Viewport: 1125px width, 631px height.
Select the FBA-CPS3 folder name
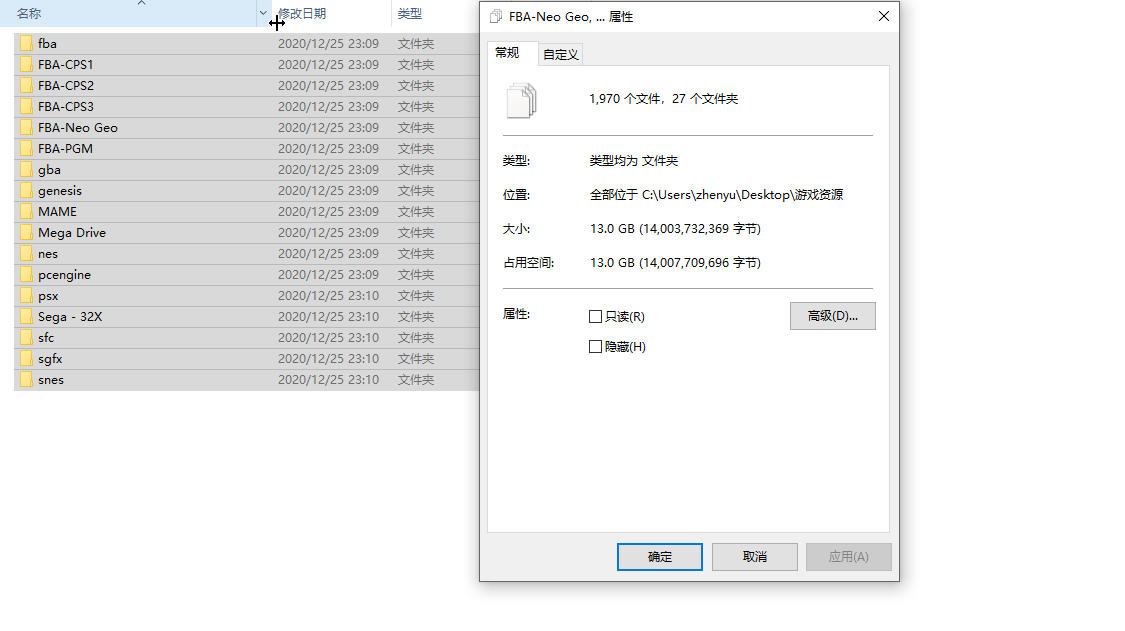point(66,106)
